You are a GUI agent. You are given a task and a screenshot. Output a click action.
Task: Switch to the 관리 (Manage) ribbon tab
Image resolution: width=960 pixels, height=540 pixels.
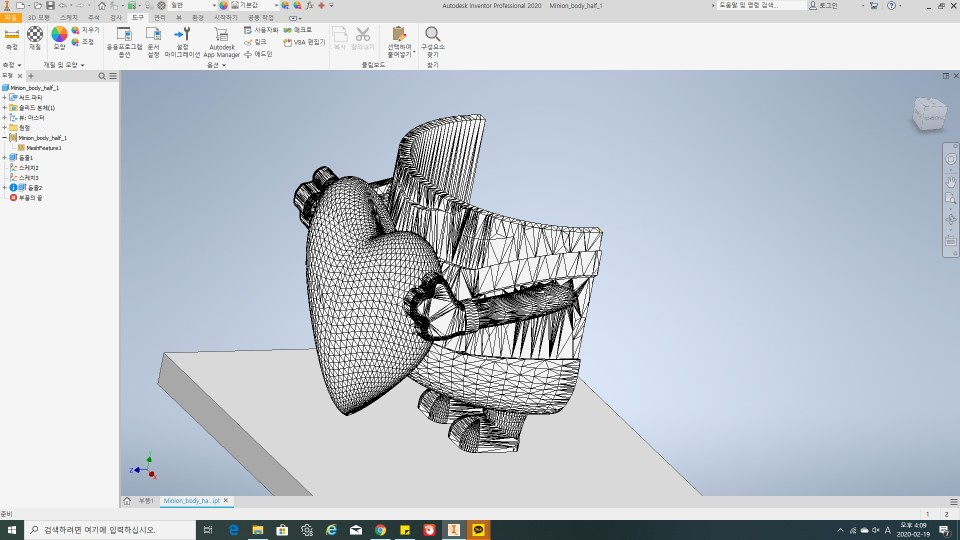click(159, 18)
